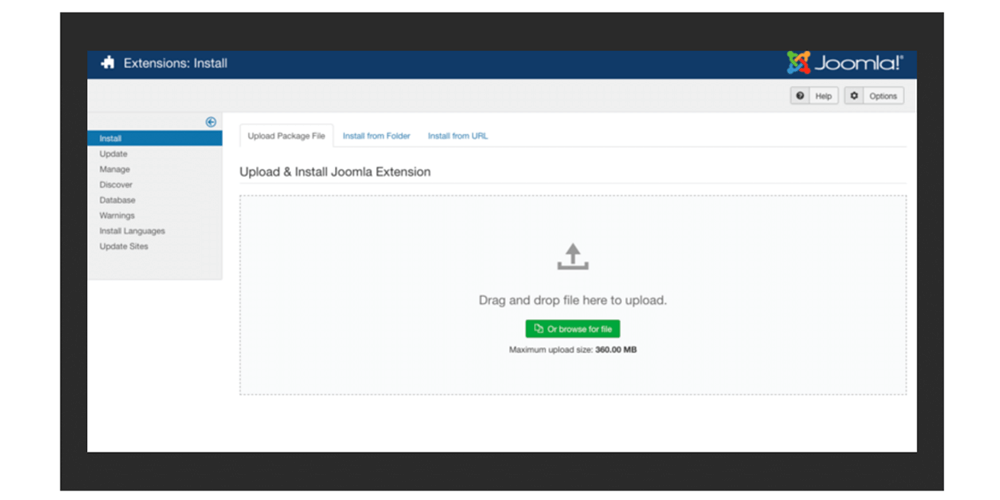Image resolution: width=1000 pixels, height=500 pixels.
Task: Click the puzzle-piece Extensions icon
Action: [x=108, y=63]
